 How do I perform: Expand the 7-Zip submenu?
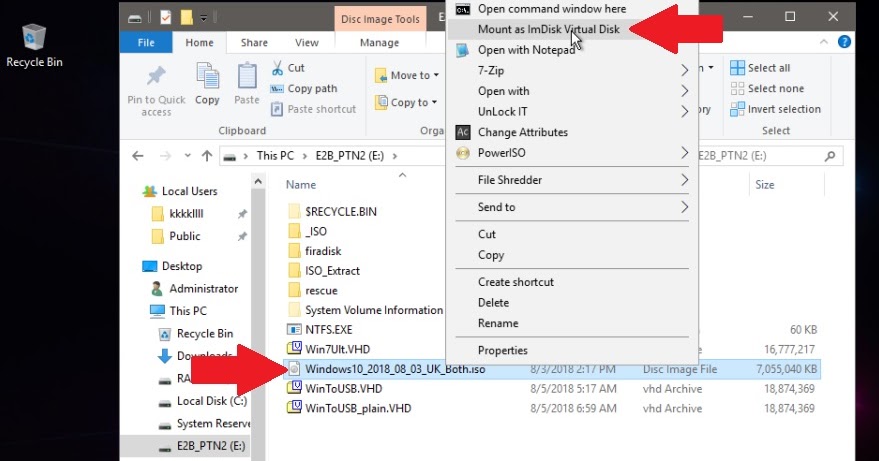click(572, 71)
